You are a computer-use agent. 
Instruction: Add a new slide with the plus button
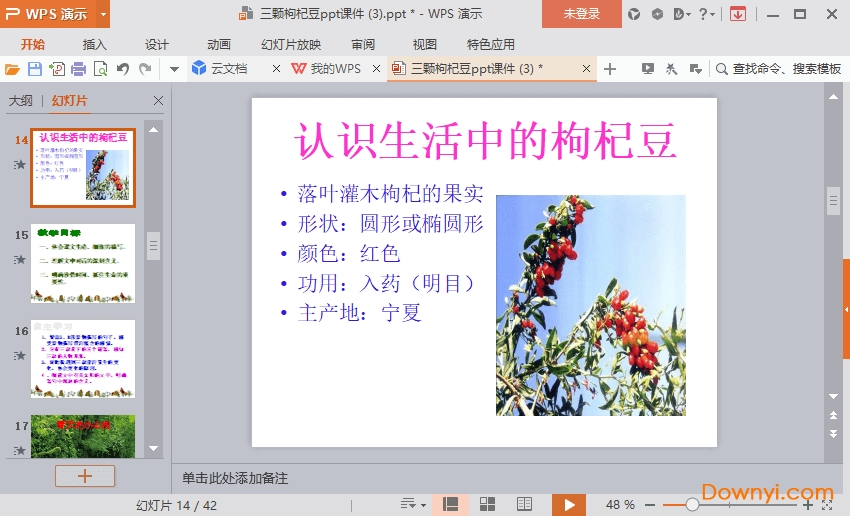(85, 476)
